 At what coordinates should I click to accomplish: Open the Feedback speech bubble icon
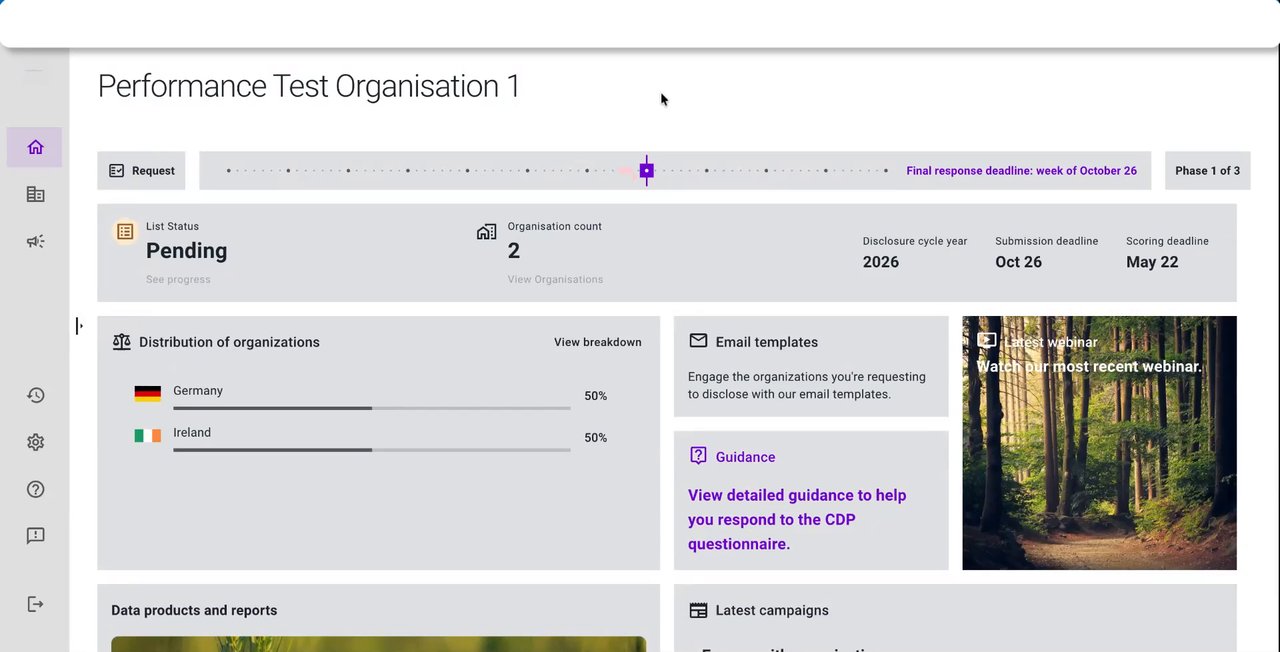(35, 536)
